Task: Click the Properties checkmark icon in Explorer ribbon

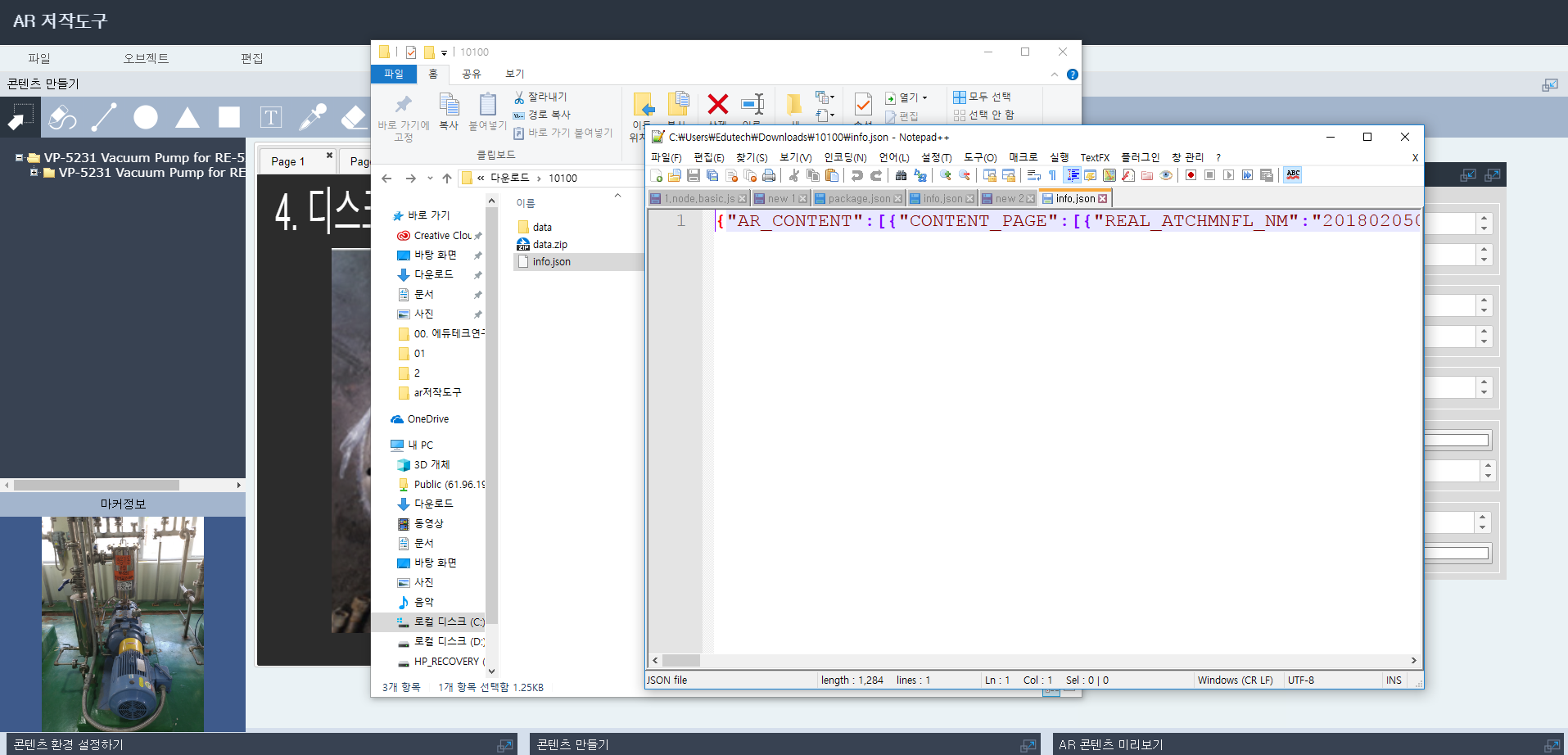Action: tap(863, 104)
